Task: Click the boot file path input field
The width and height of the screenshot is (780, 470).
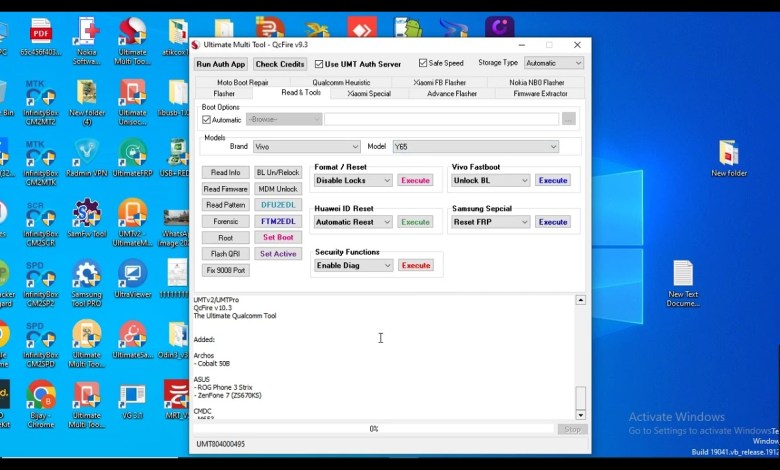Action: coord(441,119)
